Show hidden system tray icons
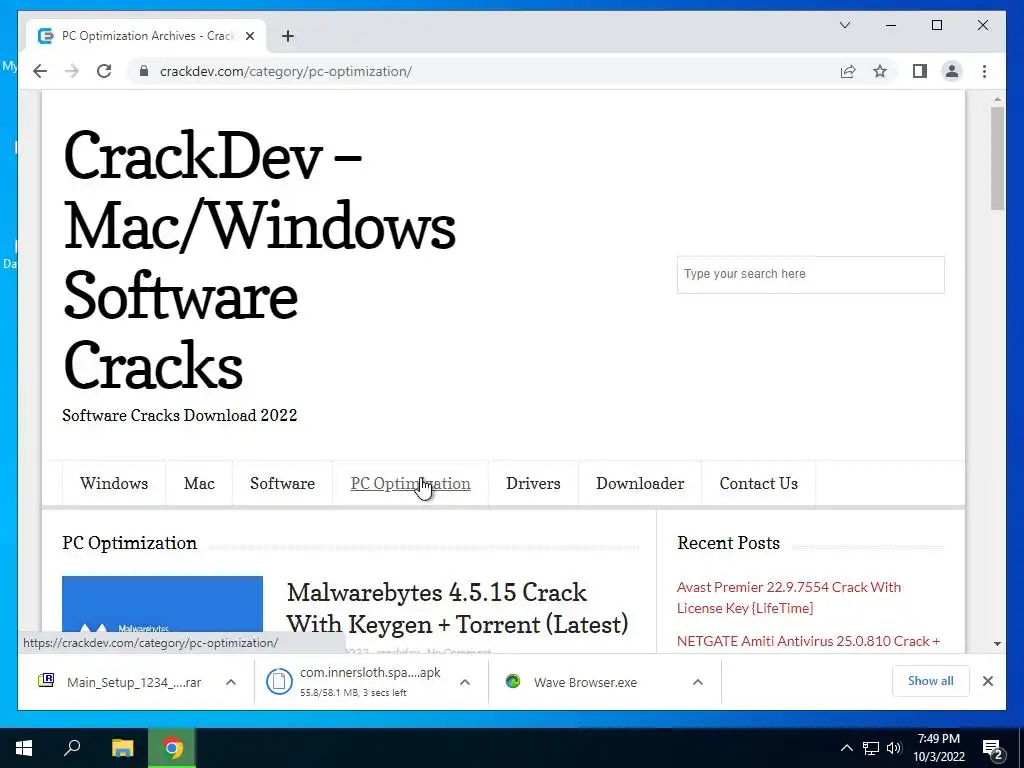 846,748
